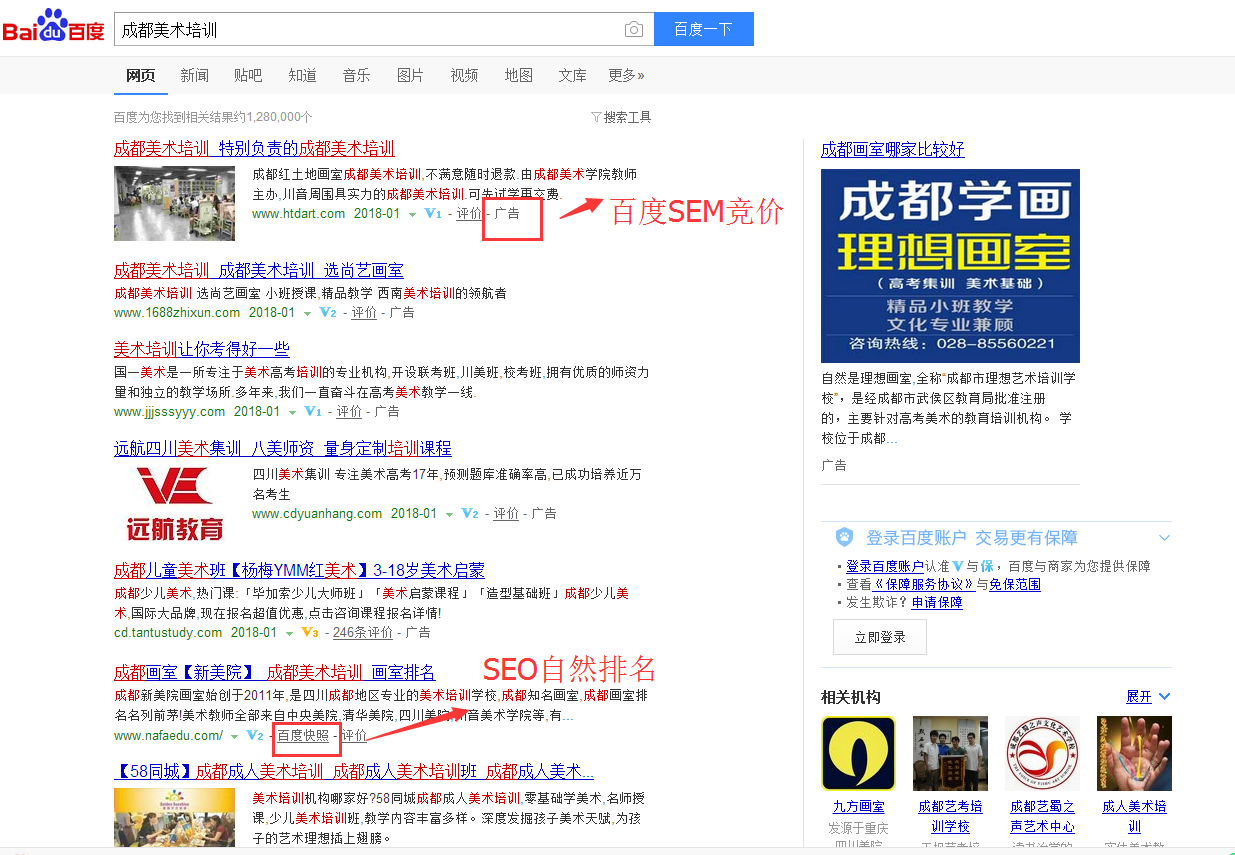
Task: Switch to 图片 tab
Action: [410, 76]
